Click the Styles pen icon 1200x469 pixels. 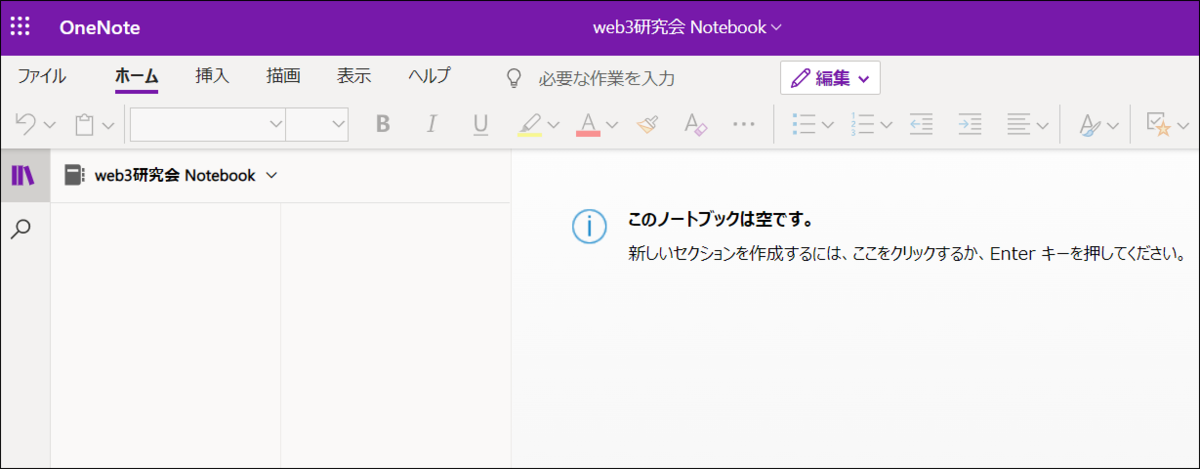1089,124
